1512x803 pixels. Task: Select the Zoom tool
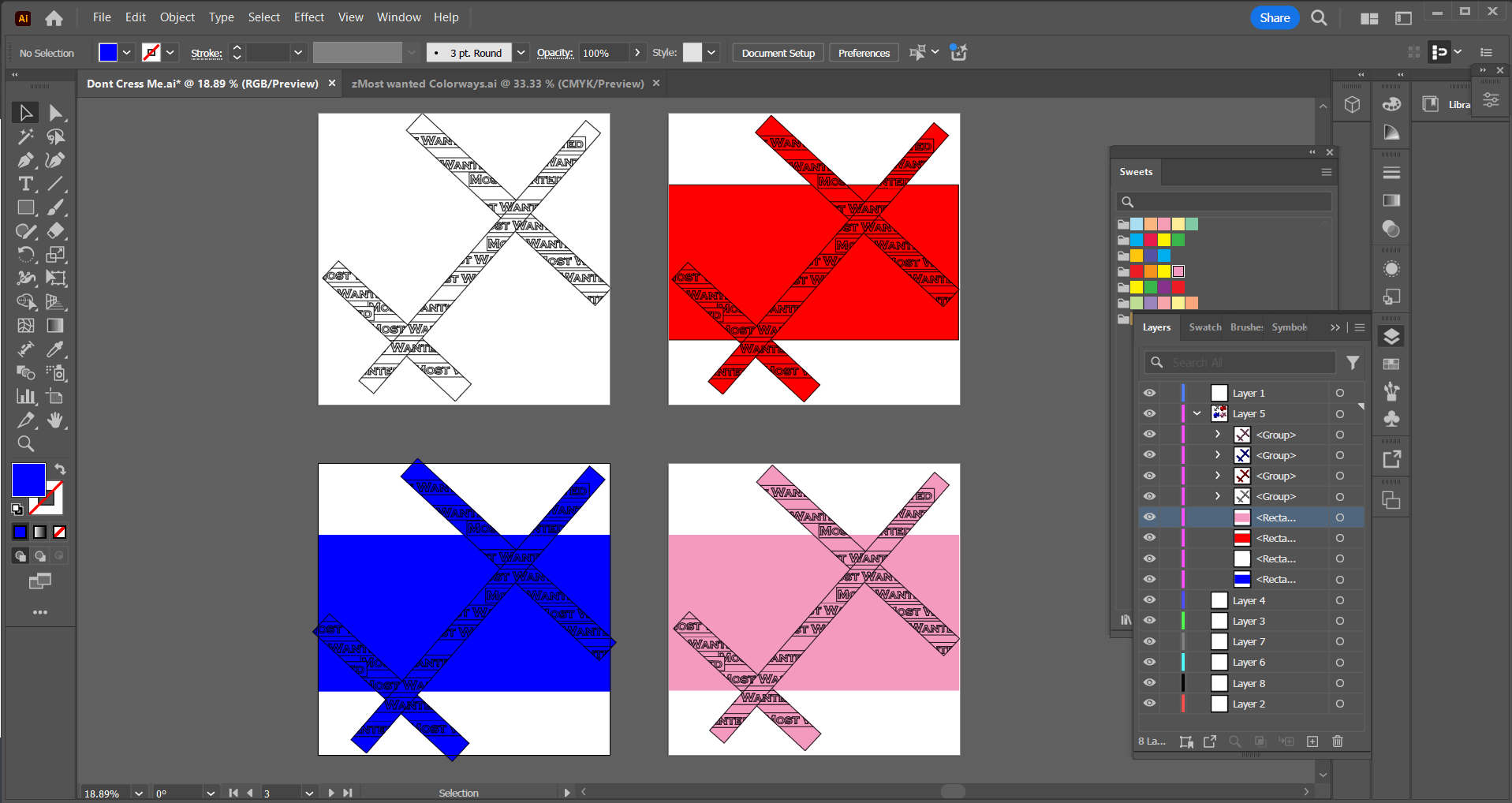click(25, 444)
